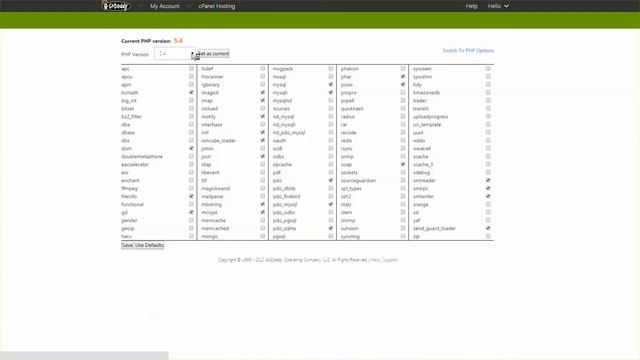Disable the json extension

coord(263,156)
